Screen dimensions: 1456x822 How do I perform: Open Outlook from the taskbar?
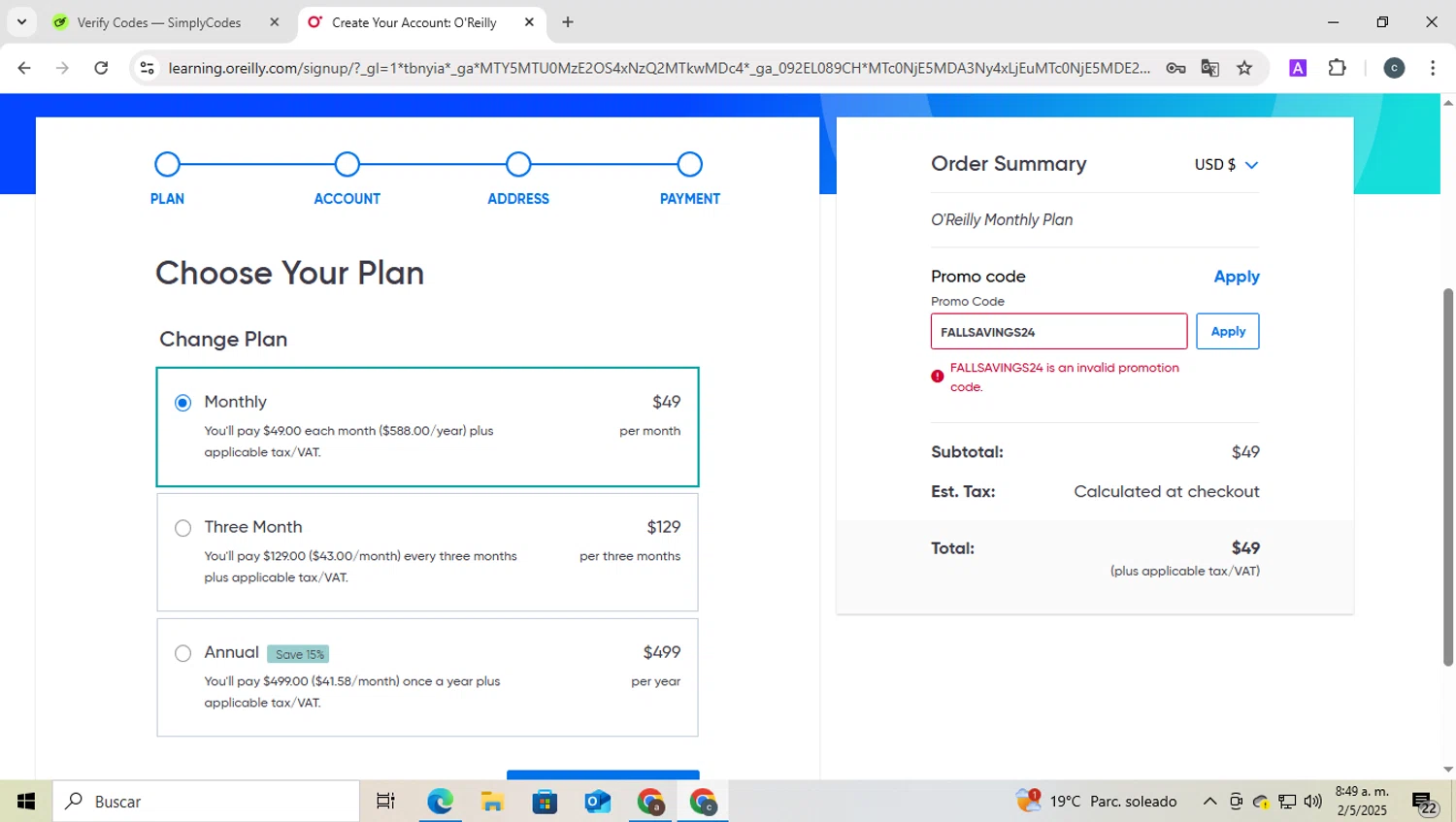(x=597, y=802)
